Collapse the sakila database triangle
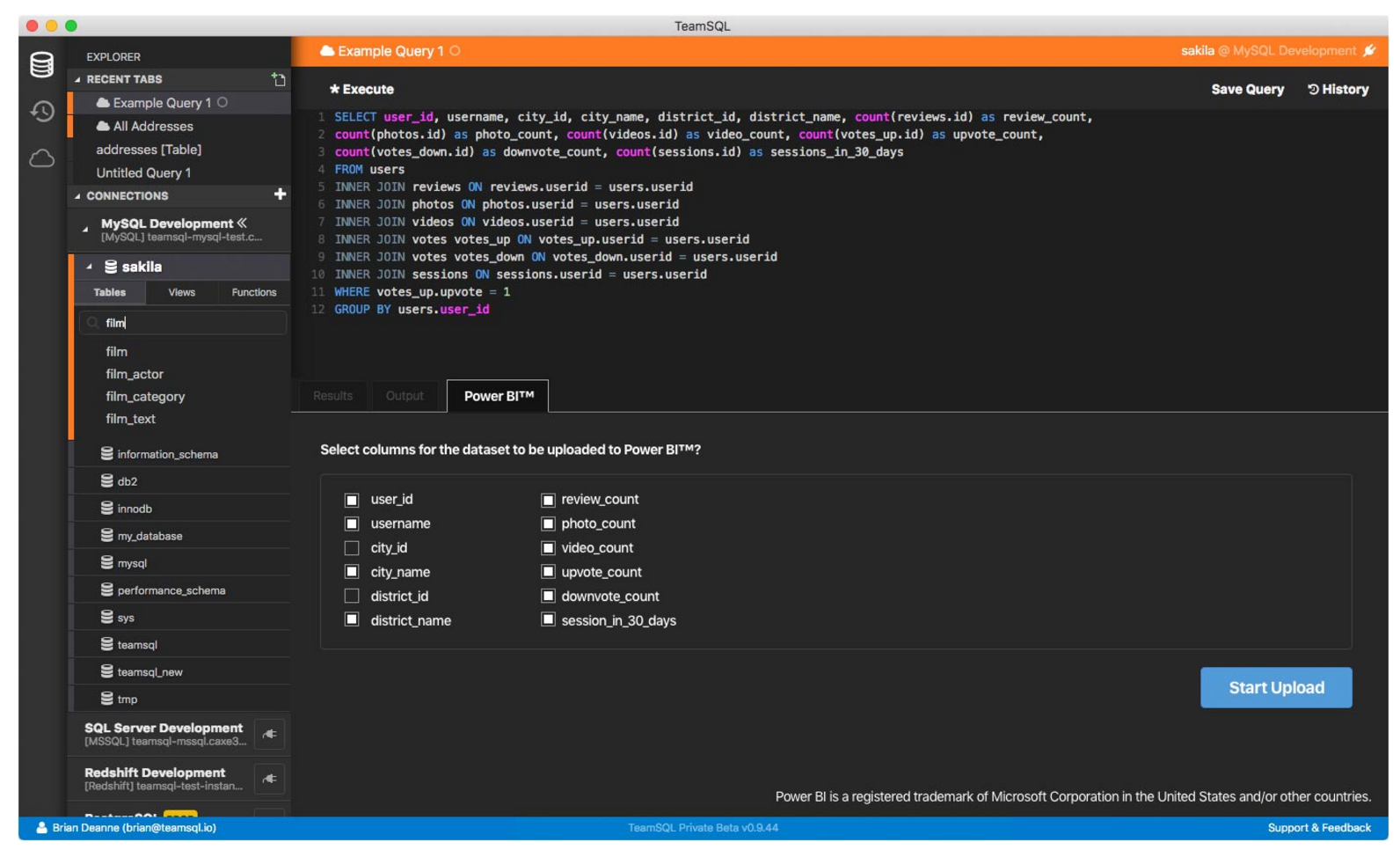The height and width of the screenshot is (857, 1400). 89,266
